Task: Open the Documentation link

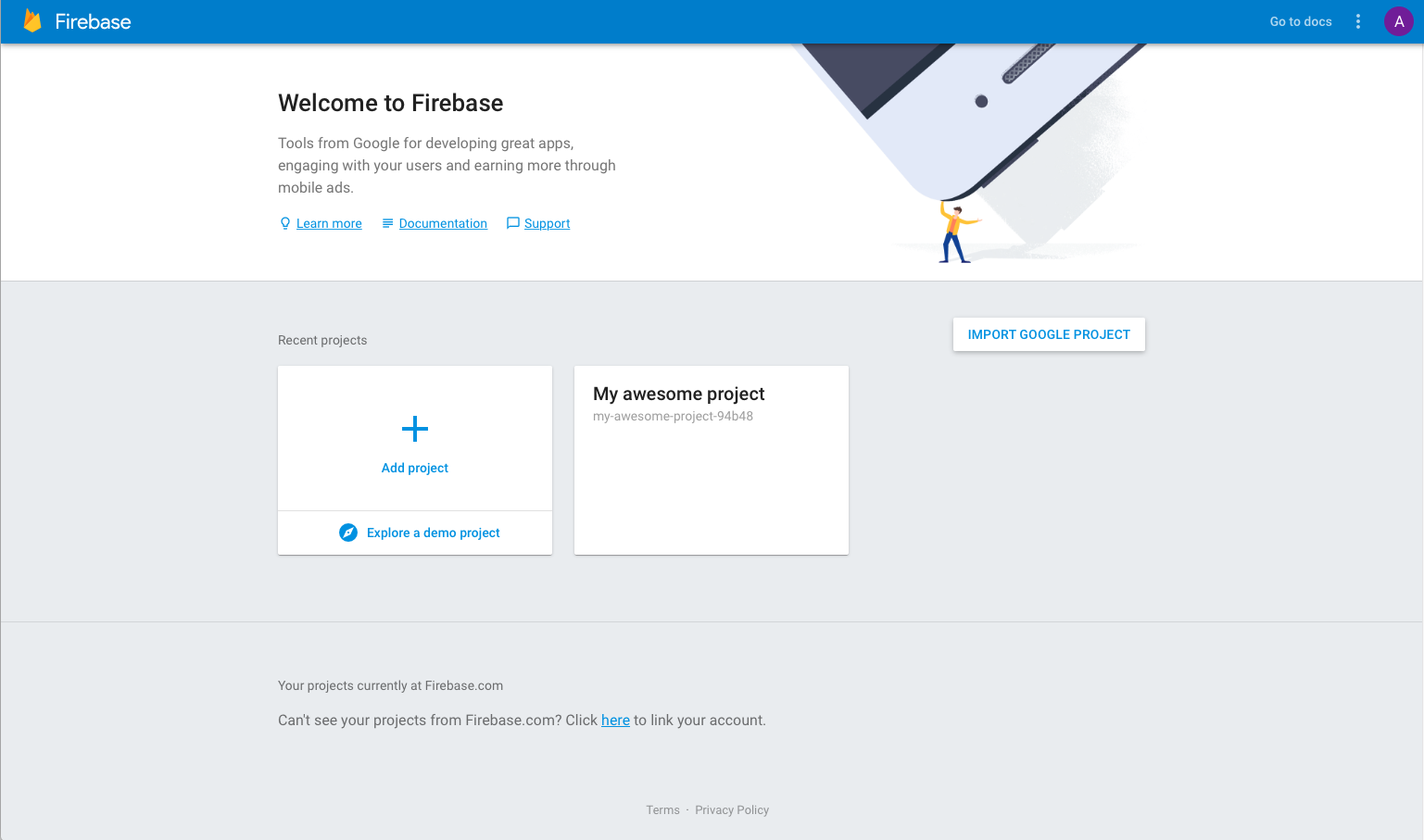Action: (443, 223)
